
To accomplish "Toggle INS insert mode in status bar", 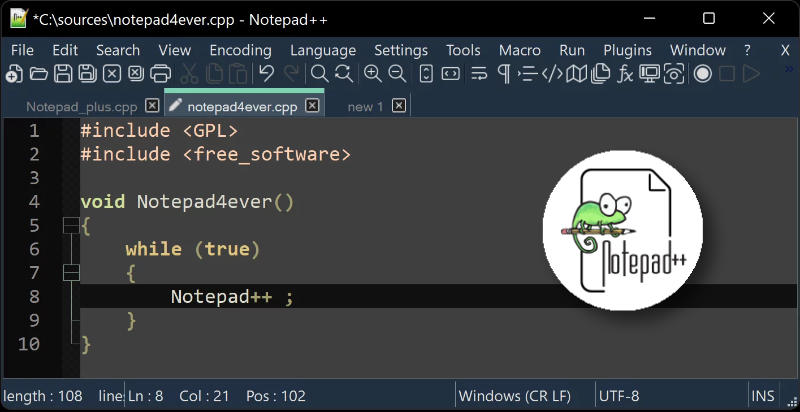I will tap(762, 396).
